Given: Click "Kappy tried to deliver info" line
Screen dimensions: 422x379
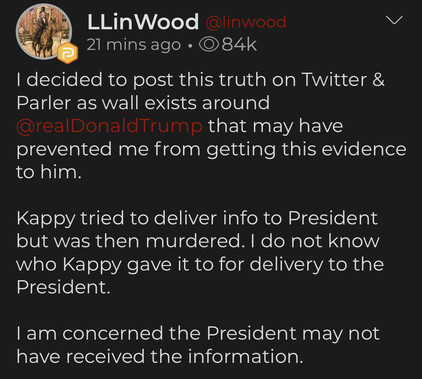Looking at the screenshot, I should pos(197,218).
